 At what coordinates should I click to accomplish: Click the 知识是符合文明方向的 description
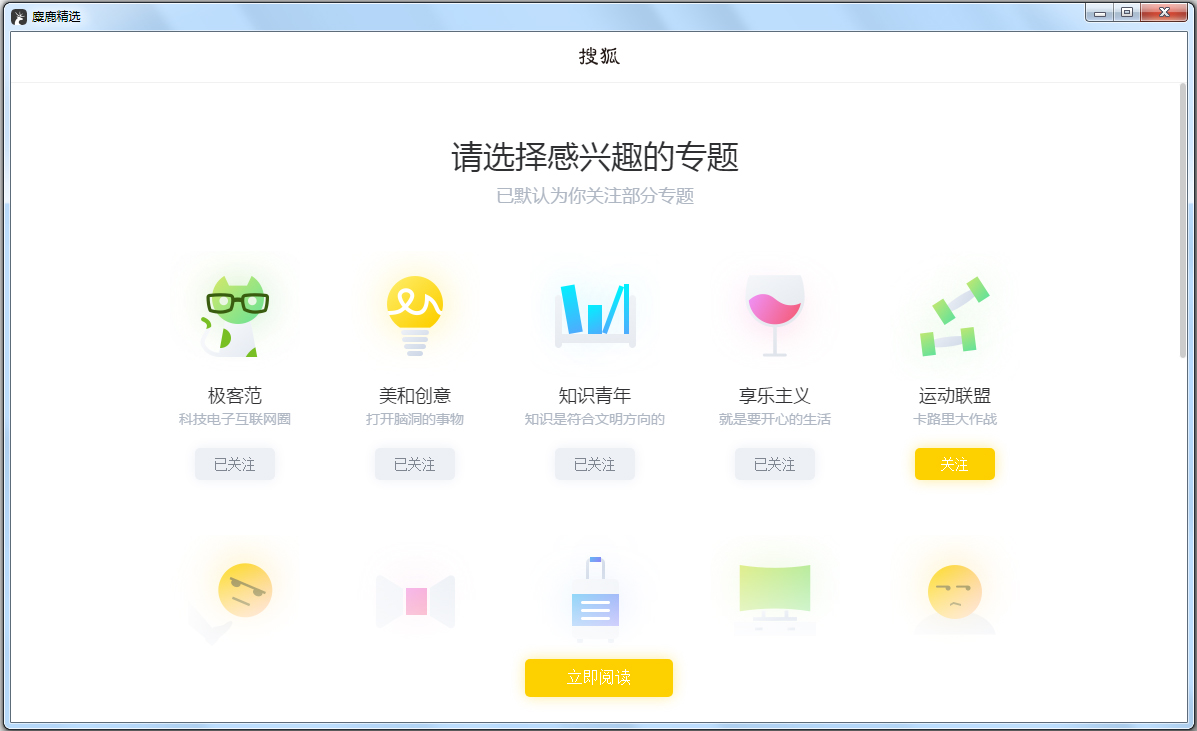coord(595,419)
